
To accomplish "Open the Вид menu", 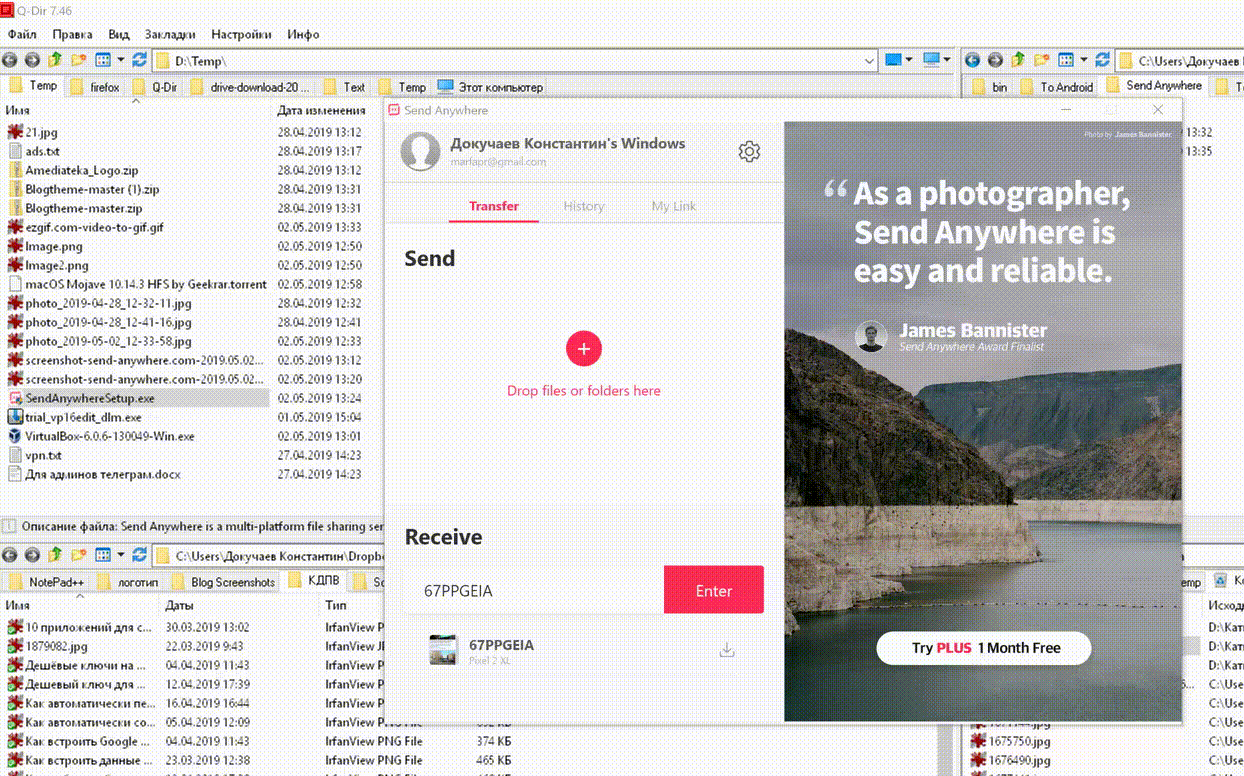I will (x=119, y=34).
